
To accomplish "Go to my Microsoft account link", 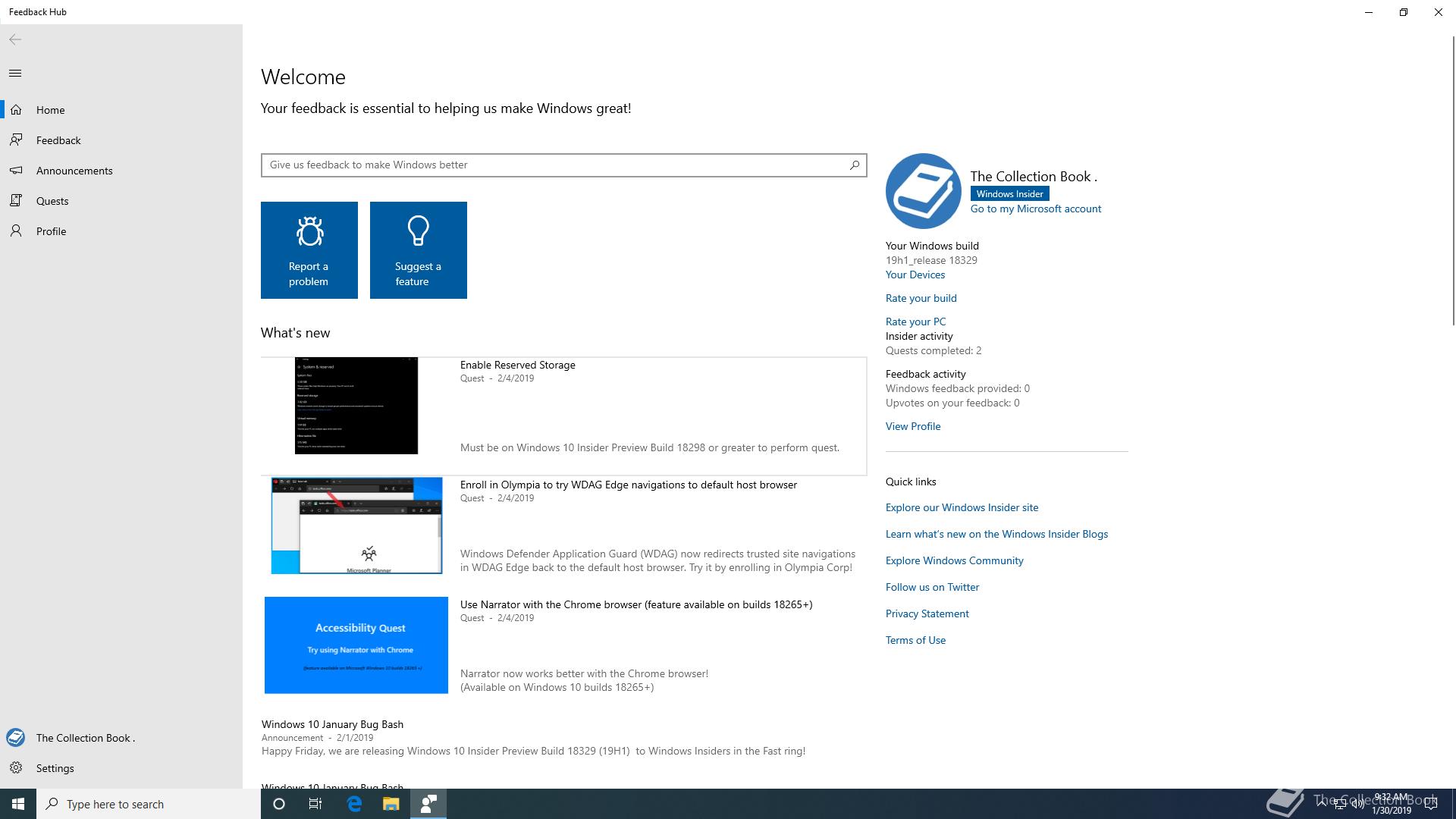I will coord(1036,209).
